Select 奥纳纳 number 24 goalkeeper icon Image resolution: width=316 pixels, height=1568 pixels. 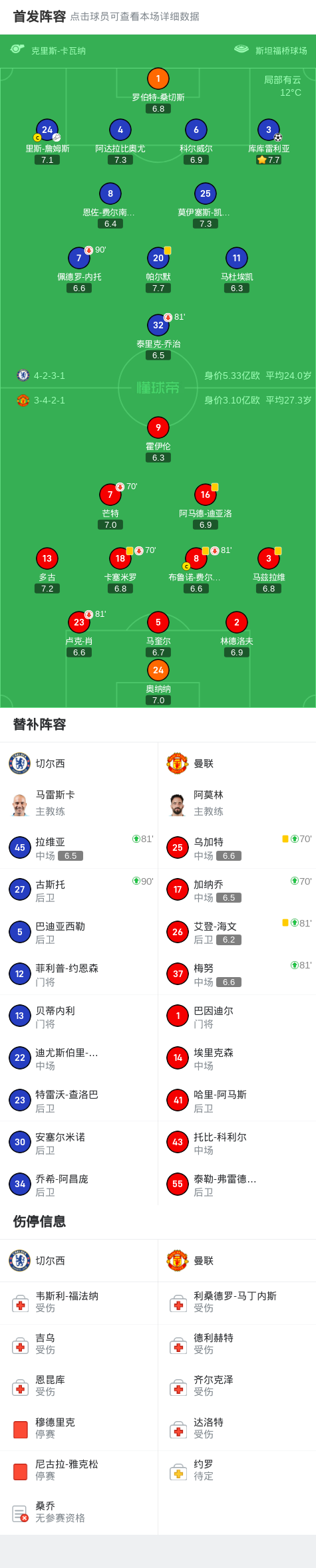pyautogui.click(x=158, y=670)
